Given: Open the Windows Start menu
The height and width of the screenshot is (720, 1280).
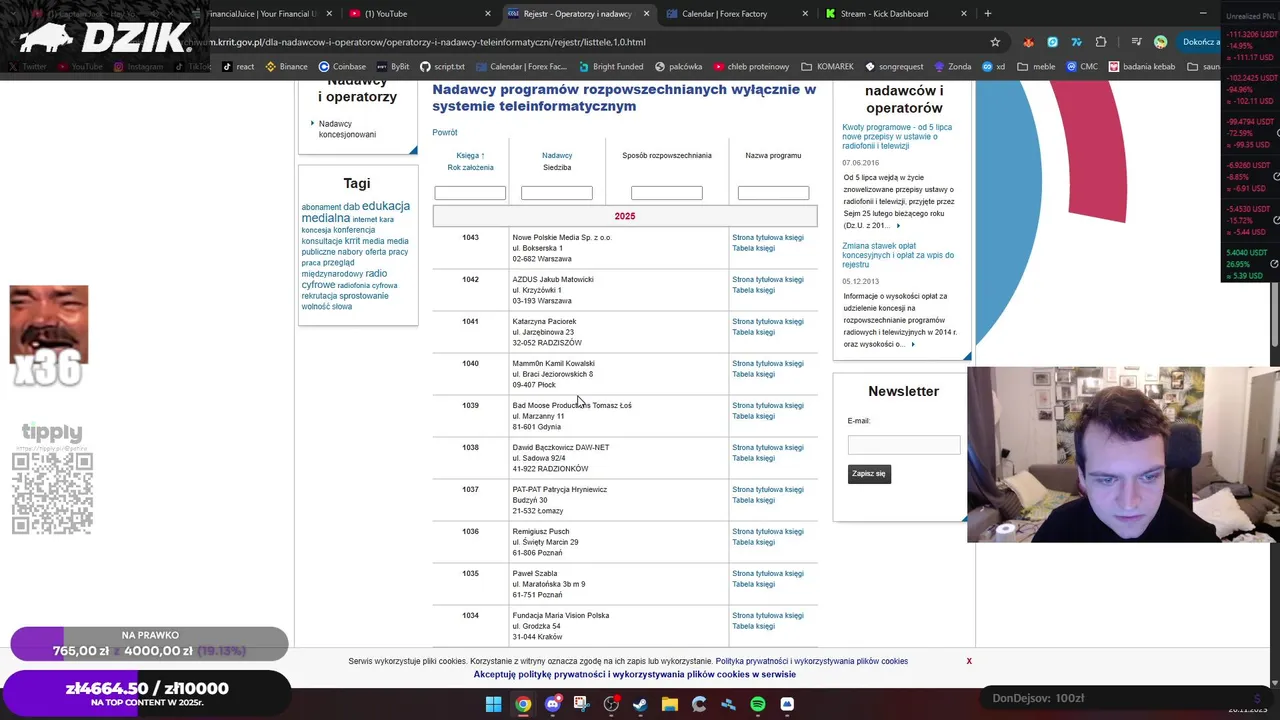Looking at the screenshot, I should 493,704.
